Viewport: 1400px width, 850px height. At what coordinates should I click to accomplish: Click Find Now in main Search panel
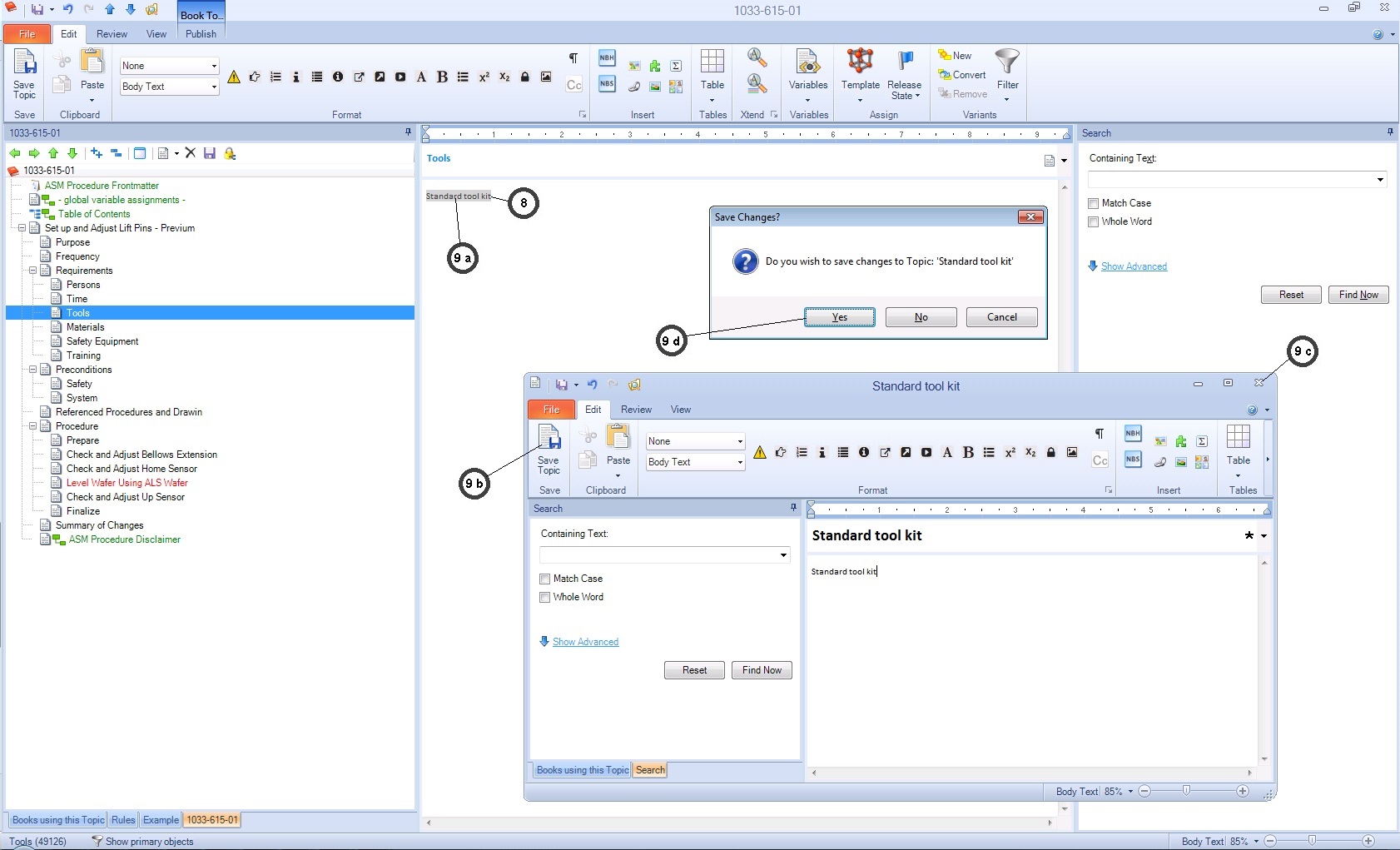click(x=1358, y=295)
